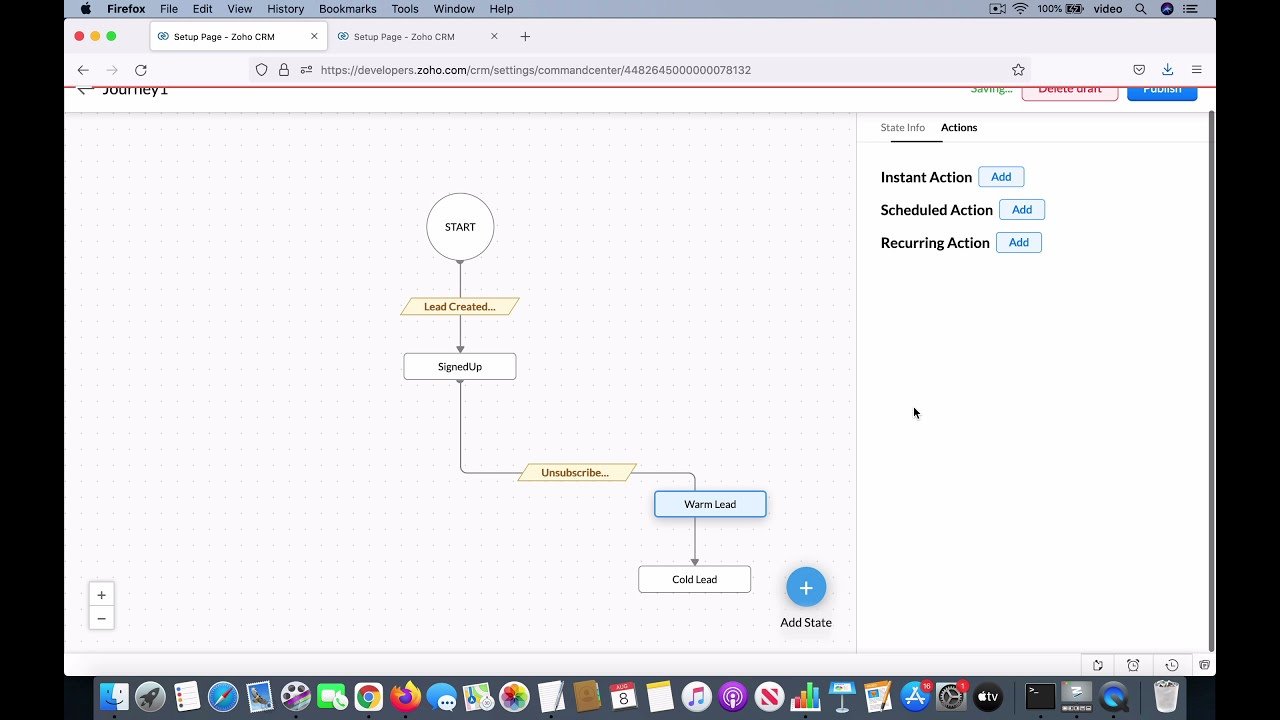Open the Firefox File menu

tap(169, 9)
